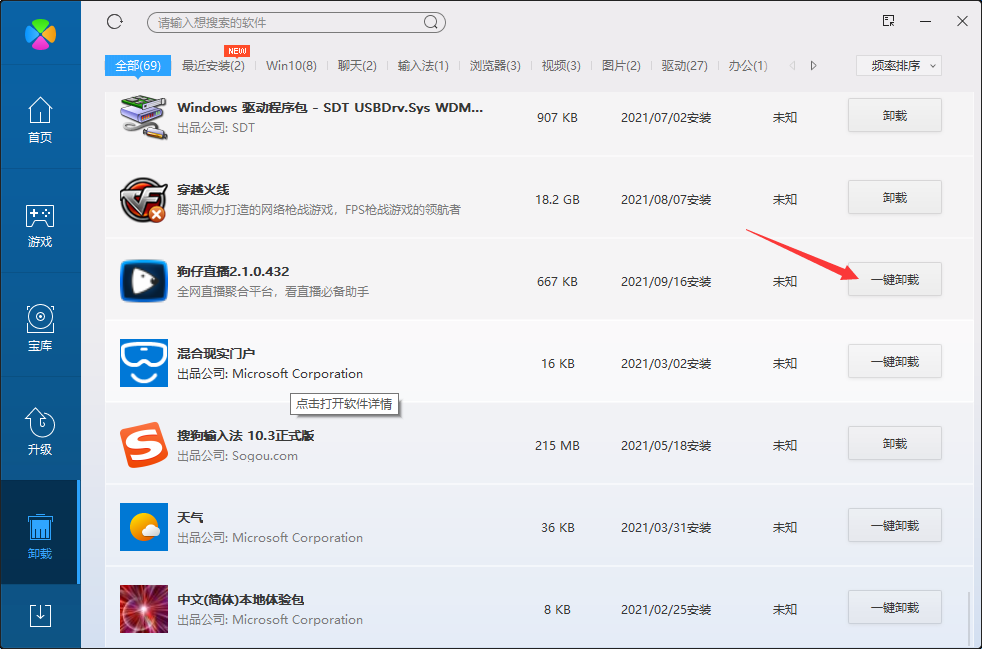Click the colorful app logo in sidebar
The width and height of the screenshot is (982, 649).
point(41,33)
